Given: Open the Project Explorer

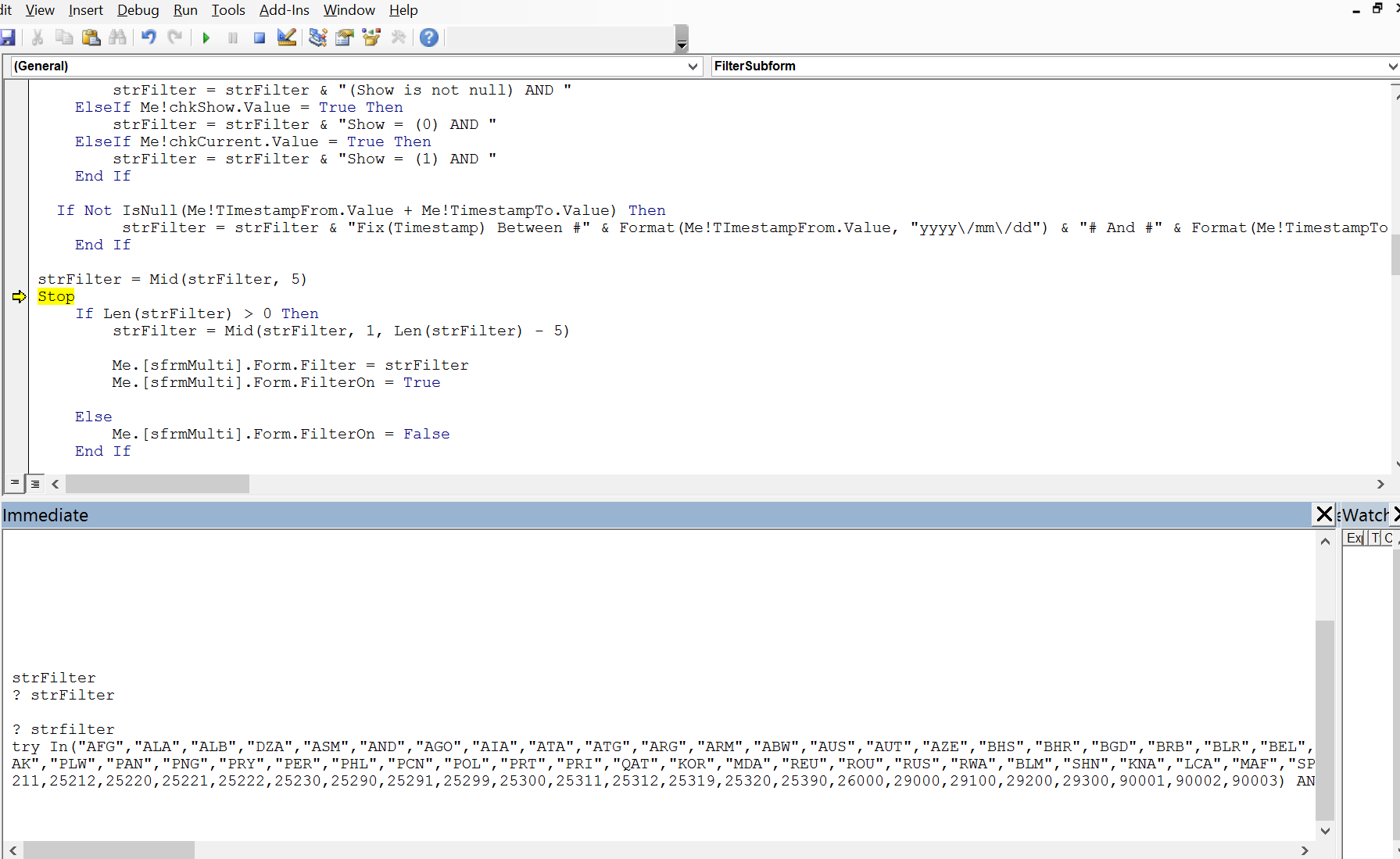Looking at the screenshot, I should pyautogui.click(x=317, y=37).
